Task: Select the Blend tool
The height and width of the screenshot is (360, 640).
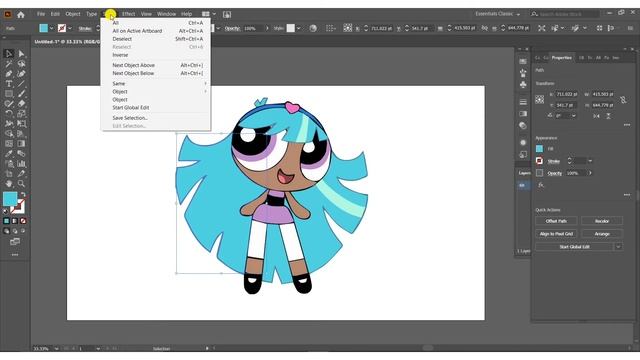Action: (22, 153)
